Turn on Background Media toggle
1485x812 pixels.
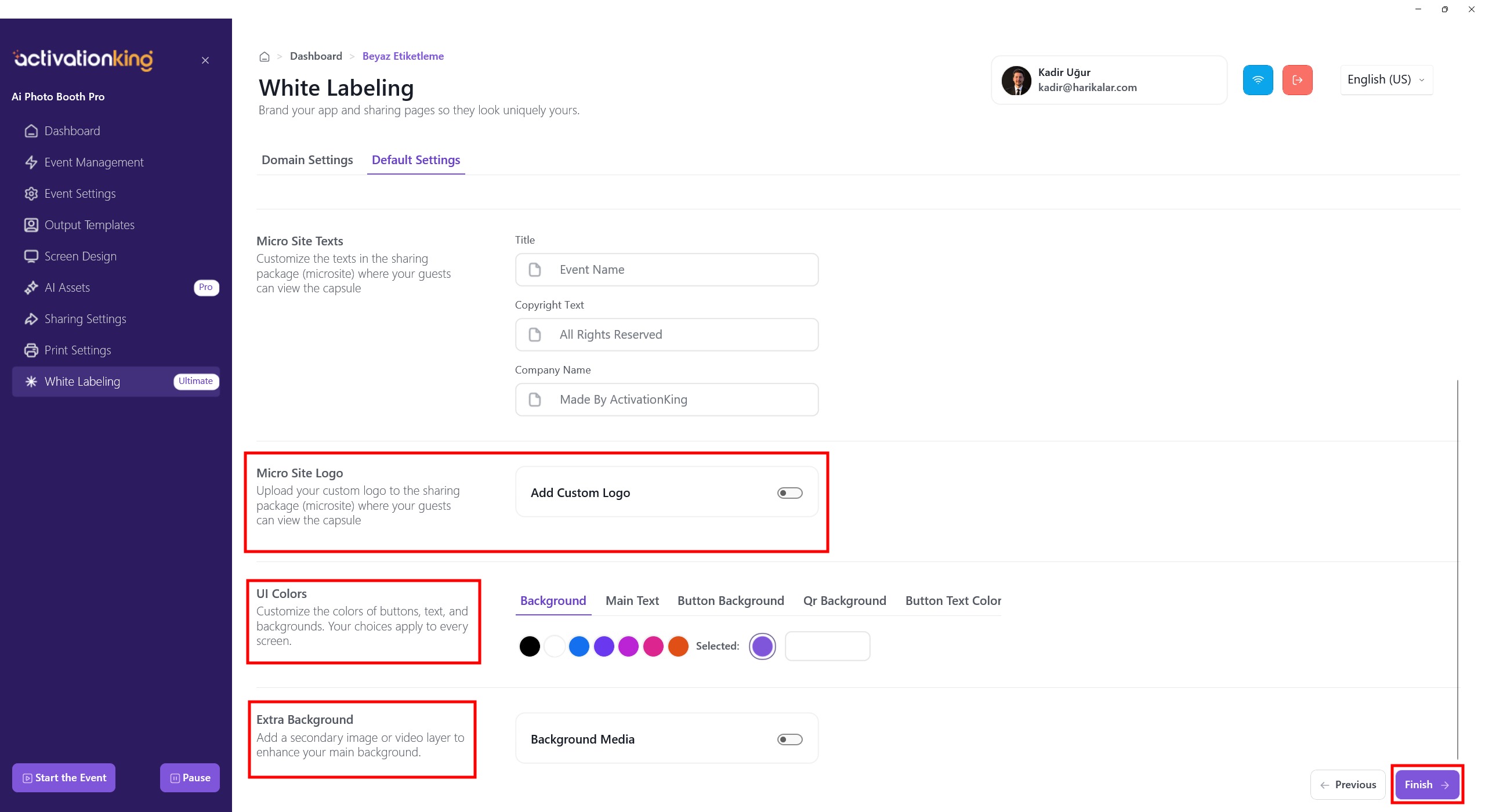(789, 739)
